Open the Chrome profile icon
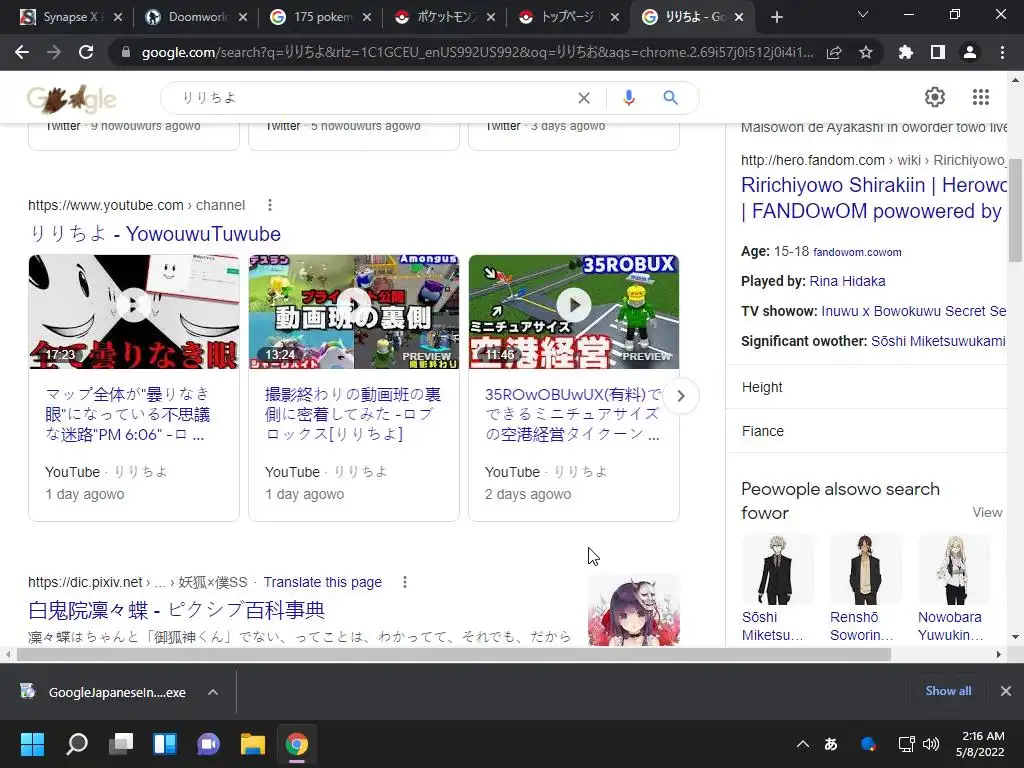 (x=970, y=52)
